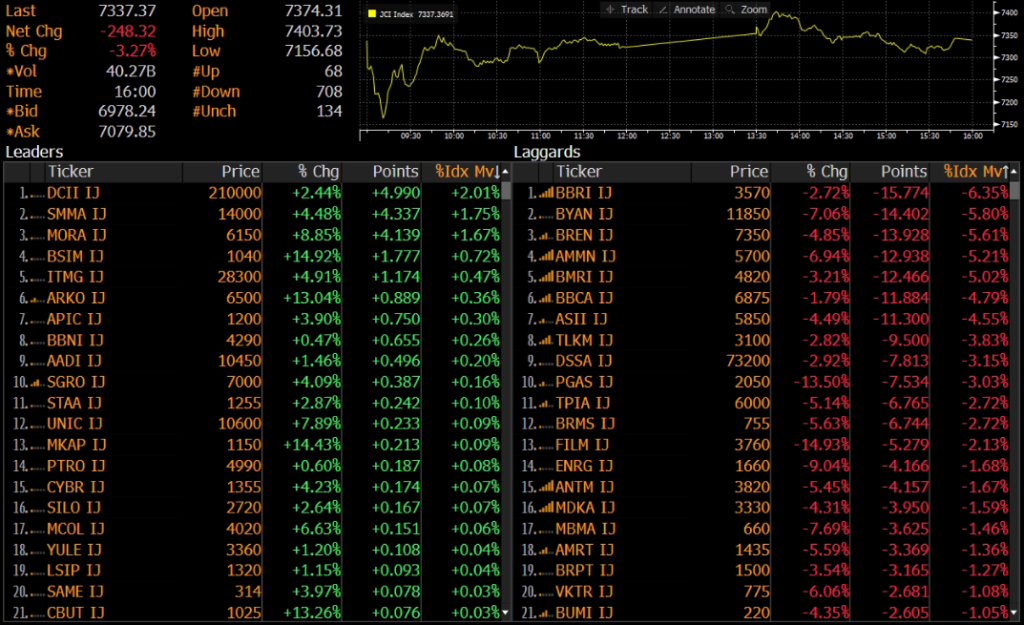This screenshot has width=1024, height=625.
Task: Click the volume bars icon beside SGRO IJ
Action: [x=36, y=382]
